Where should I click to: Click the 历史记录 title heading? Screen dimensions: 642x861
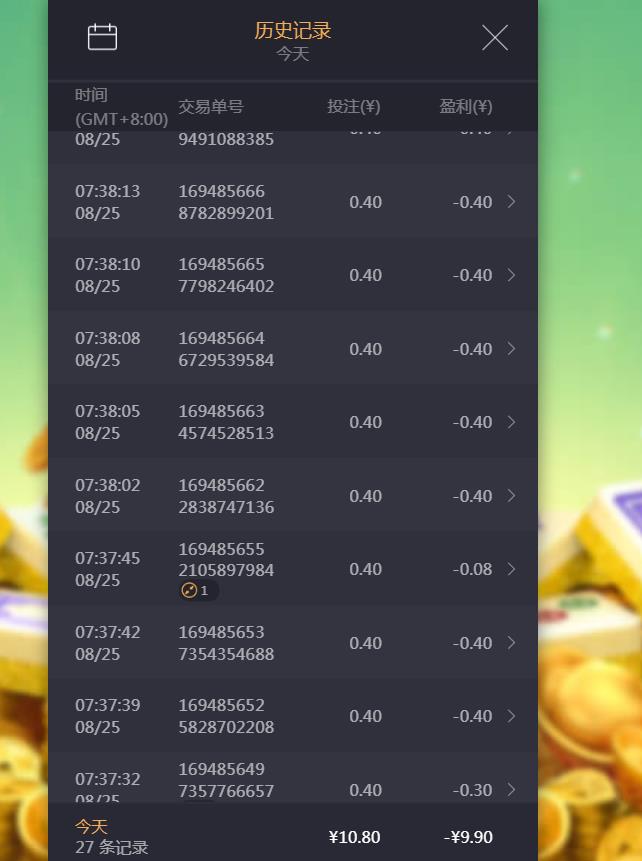tap(293, 30)
